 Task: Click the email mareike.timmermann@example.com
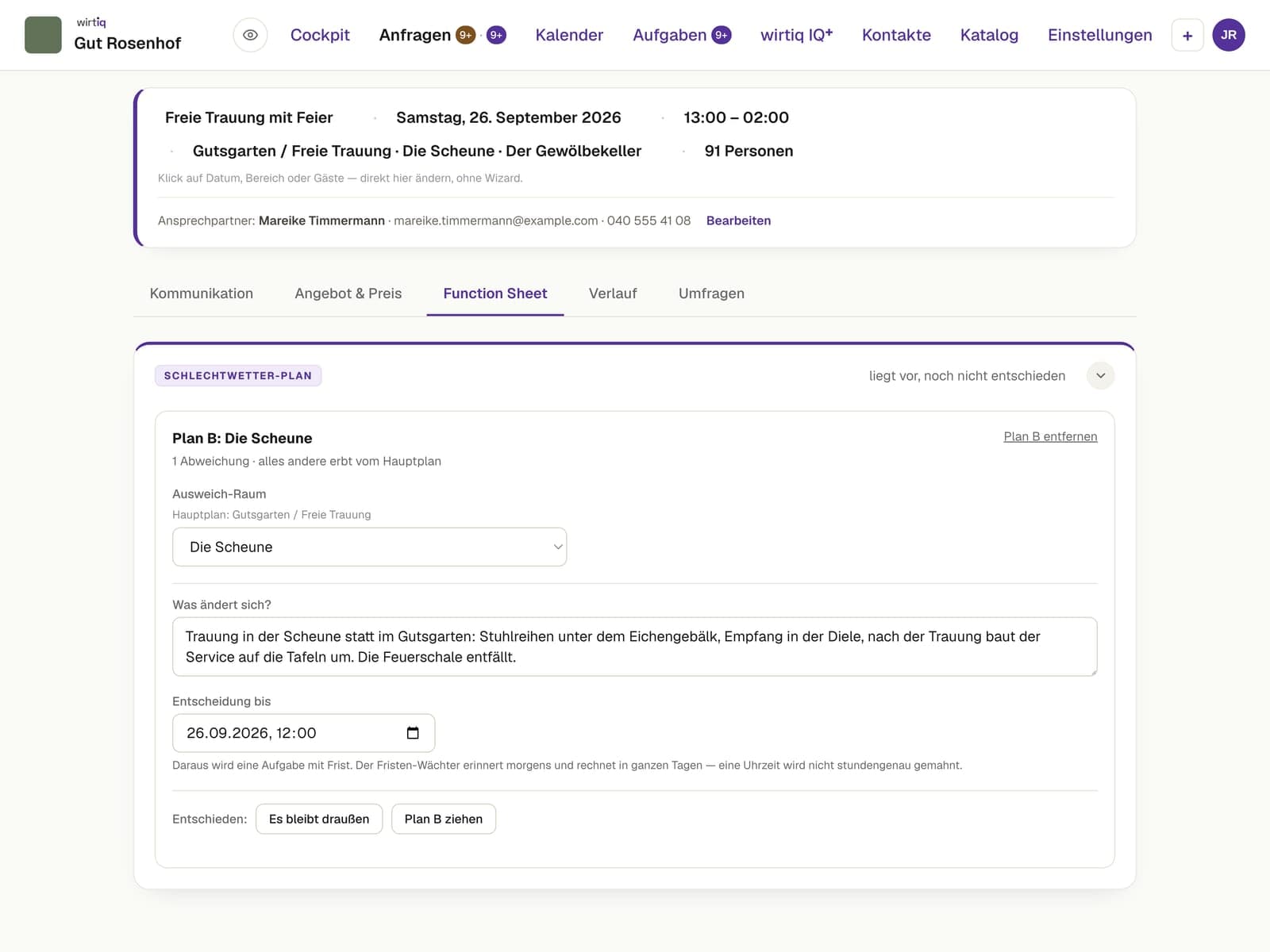[x=496, y=221]
